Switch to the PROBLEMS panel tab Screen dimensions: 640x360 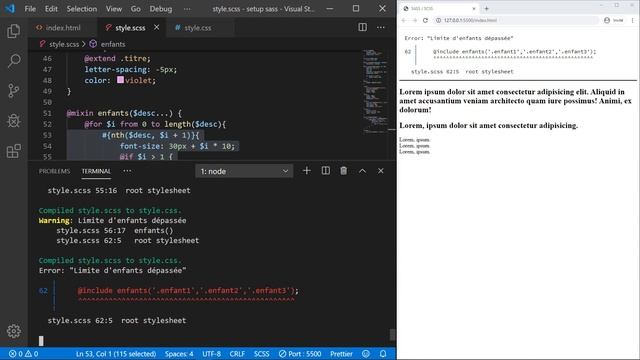[54, 171]
